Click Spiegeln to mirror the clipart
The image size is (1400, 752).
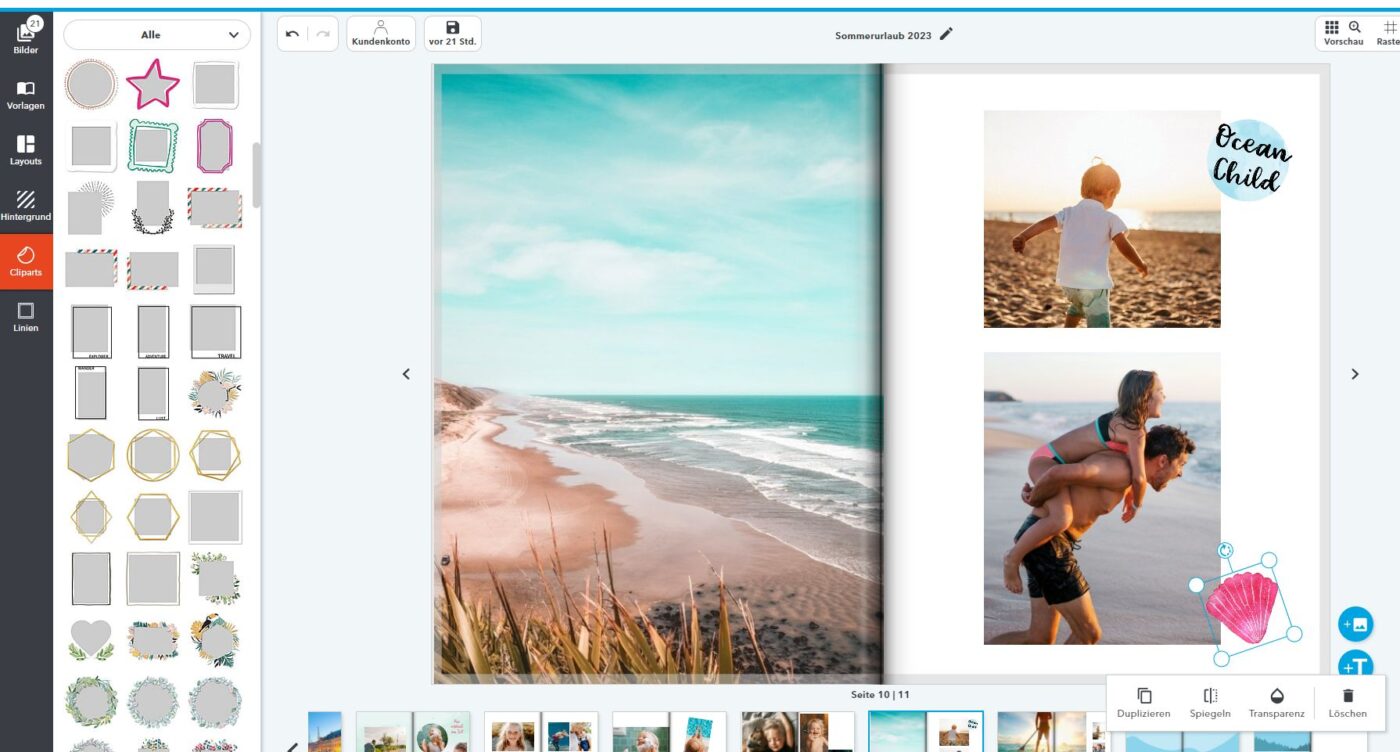(1210, 703)
